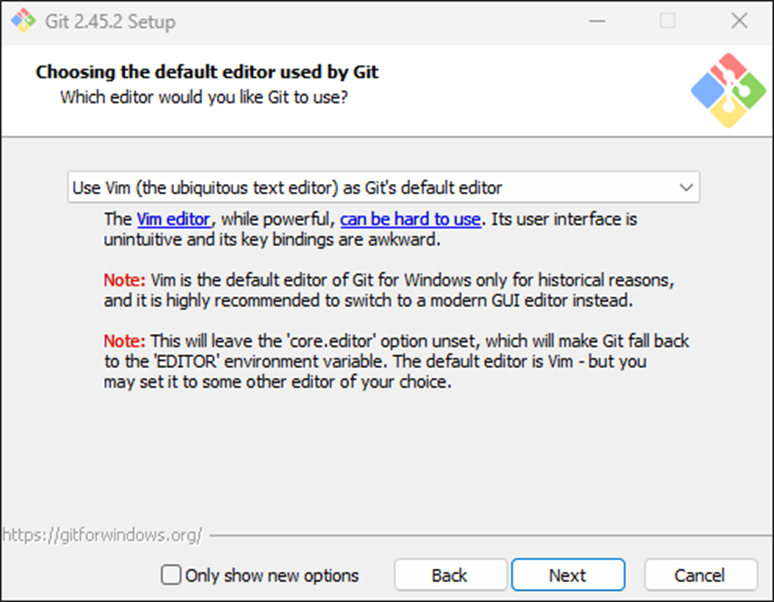Close the Git Setup window
Viewport: 774px width, 602px height.
click(x=739, y=20)
